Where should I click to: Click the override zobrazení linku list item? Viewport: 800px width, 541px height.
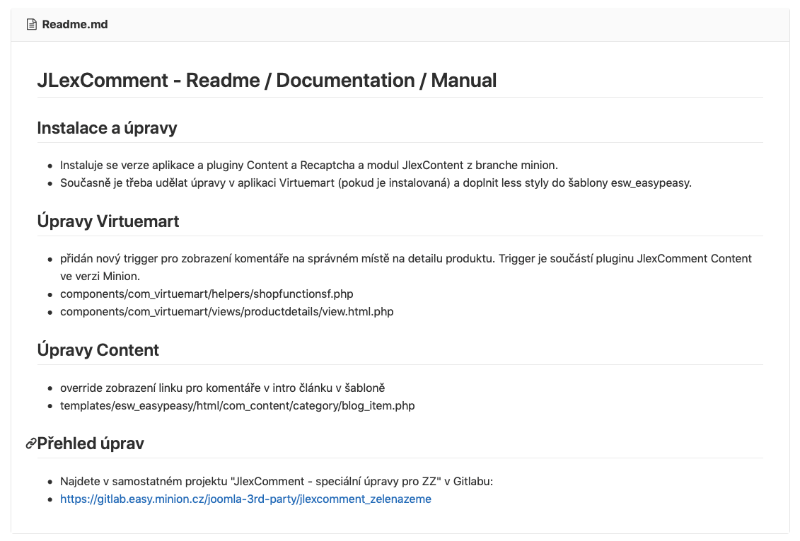click(222, 388)
